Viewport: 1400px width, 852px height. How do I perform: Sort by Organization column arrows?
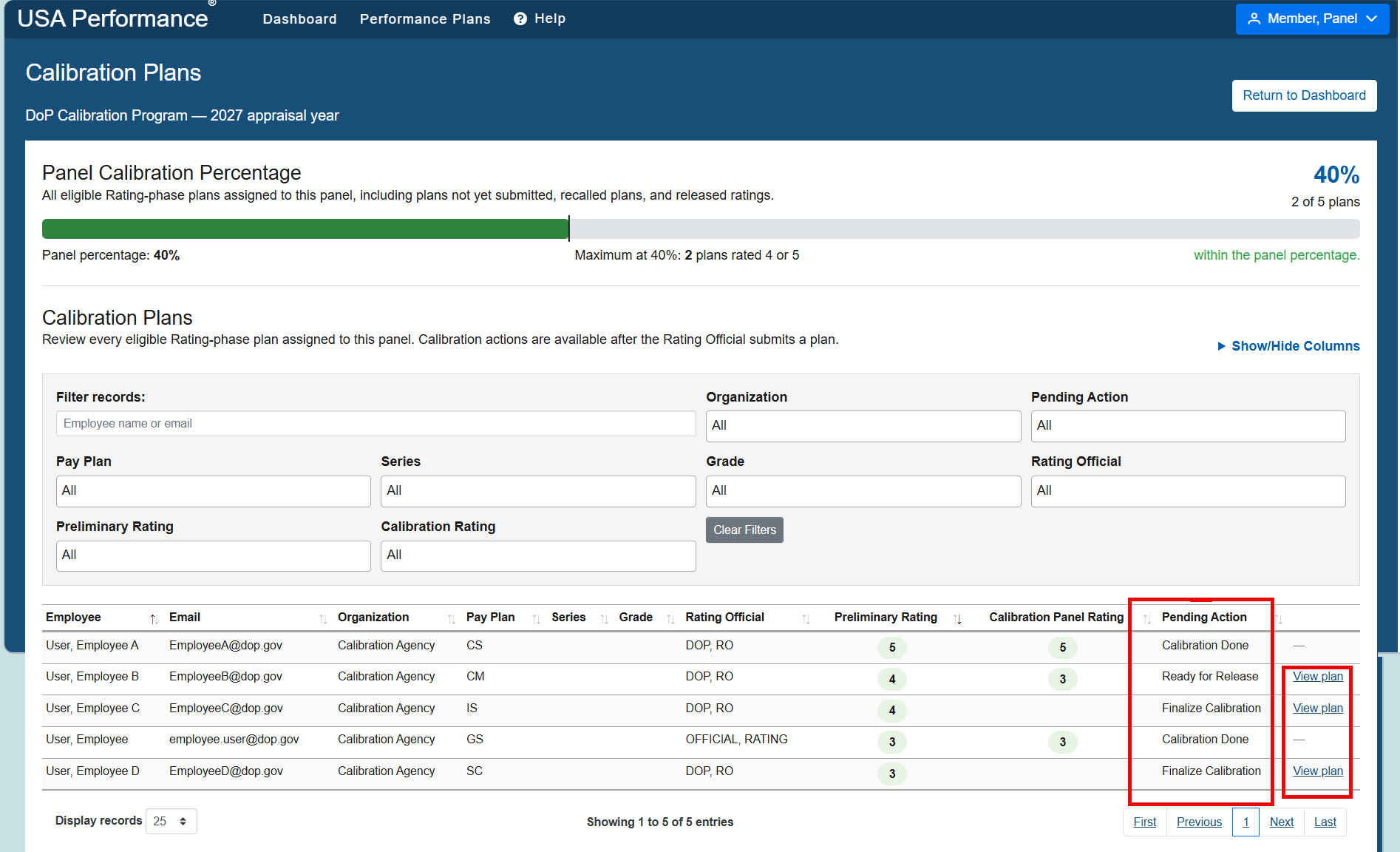tap(452, 619)
